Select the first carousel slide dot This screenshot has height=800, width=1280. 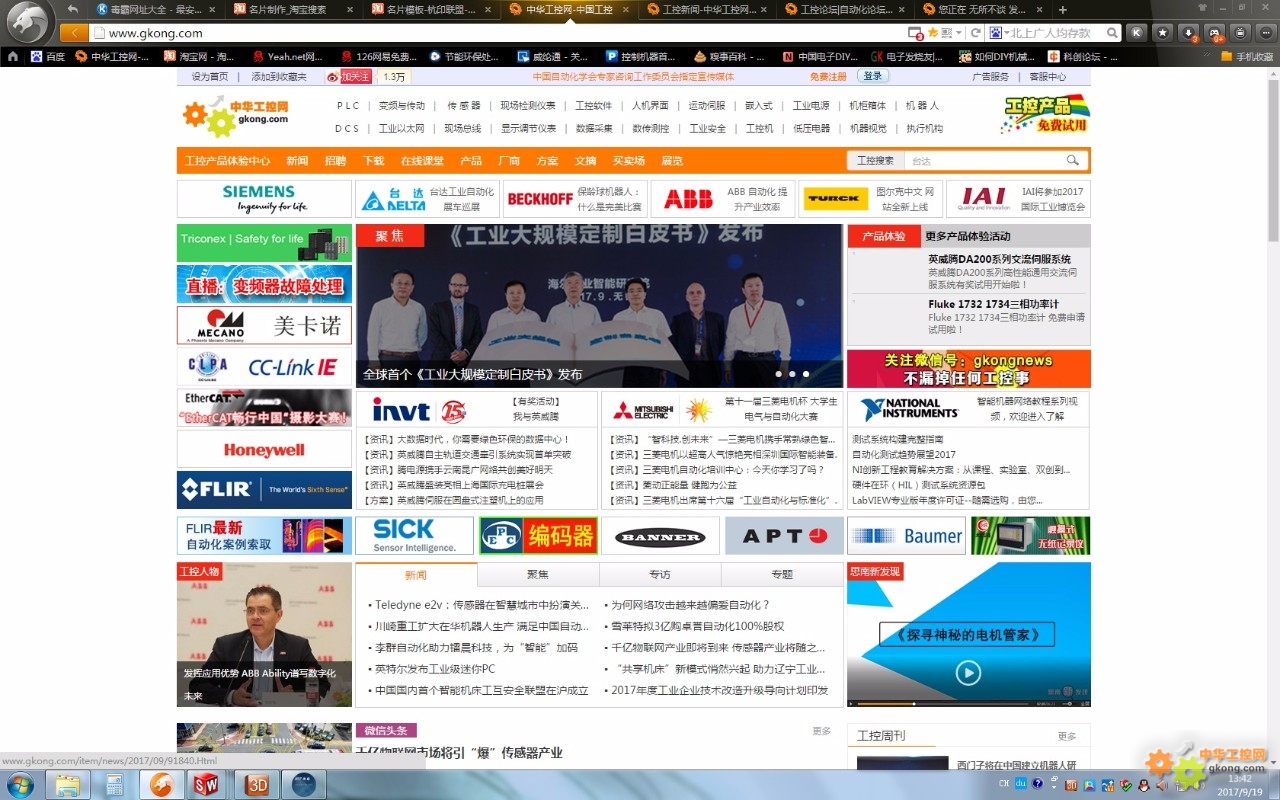(779, 374)
